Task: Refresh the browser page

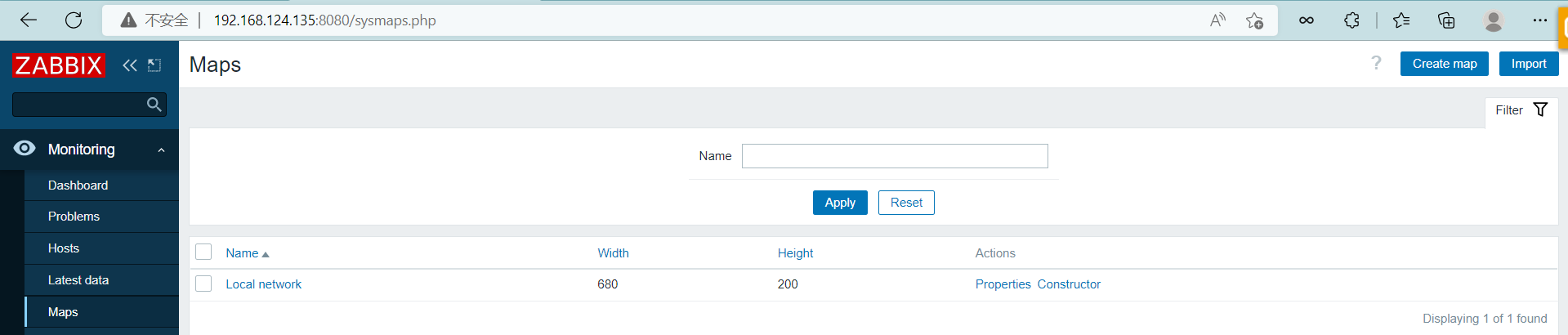Action: [74, 20]
